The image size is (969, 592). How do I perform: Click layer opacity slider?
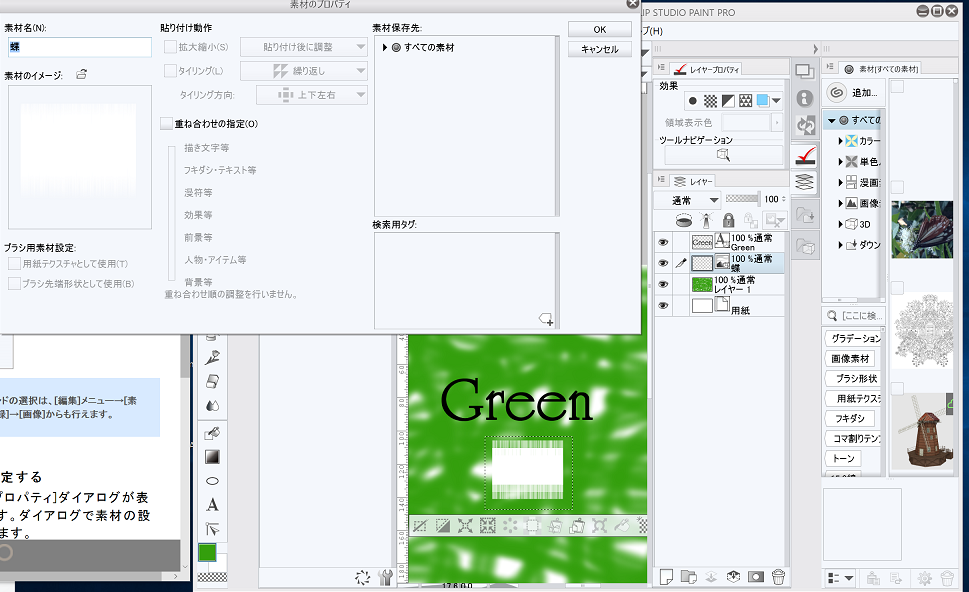tap(743, 199)
